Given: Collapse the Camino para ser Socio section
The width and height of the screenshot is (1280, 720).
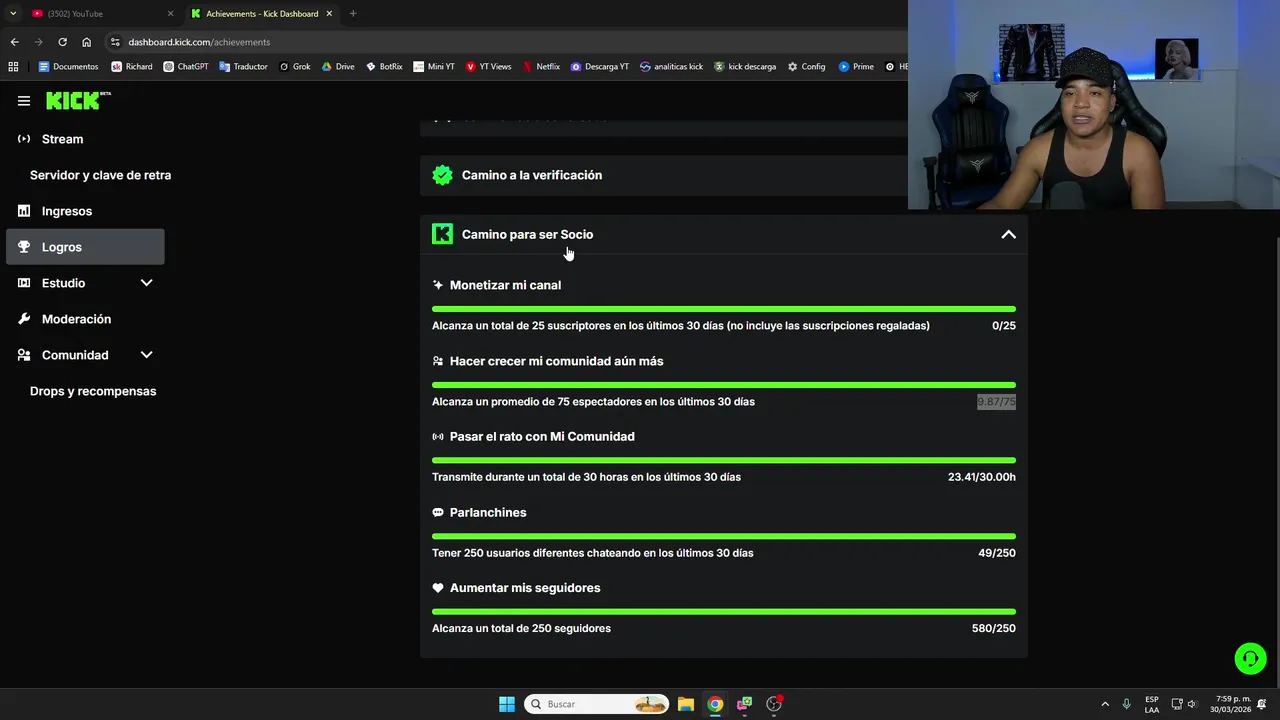Looking at the screenshot, I should click(x=1008, y=234).
